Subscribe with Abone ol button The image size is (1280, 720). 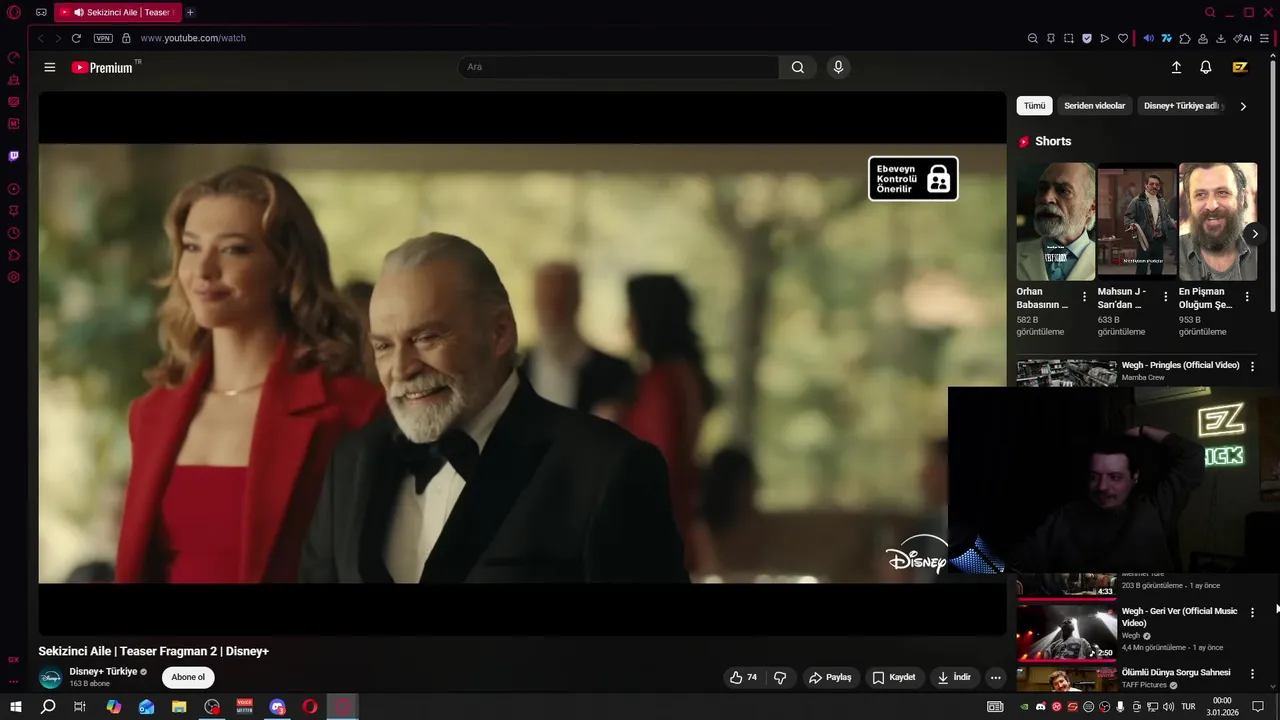(x=188, y=677)
